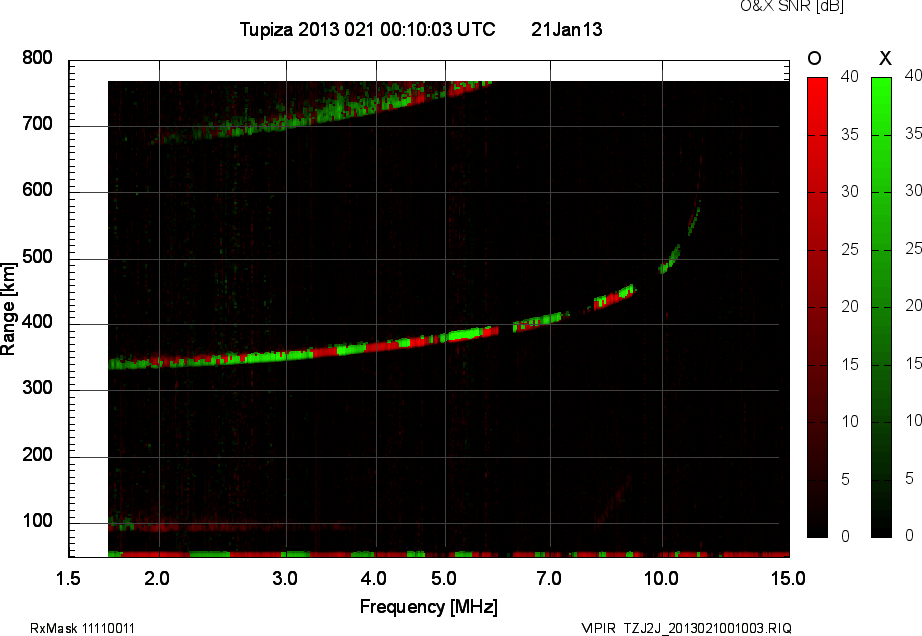Click the 15.0 MHz frequency tick label

tap(788, 578)
